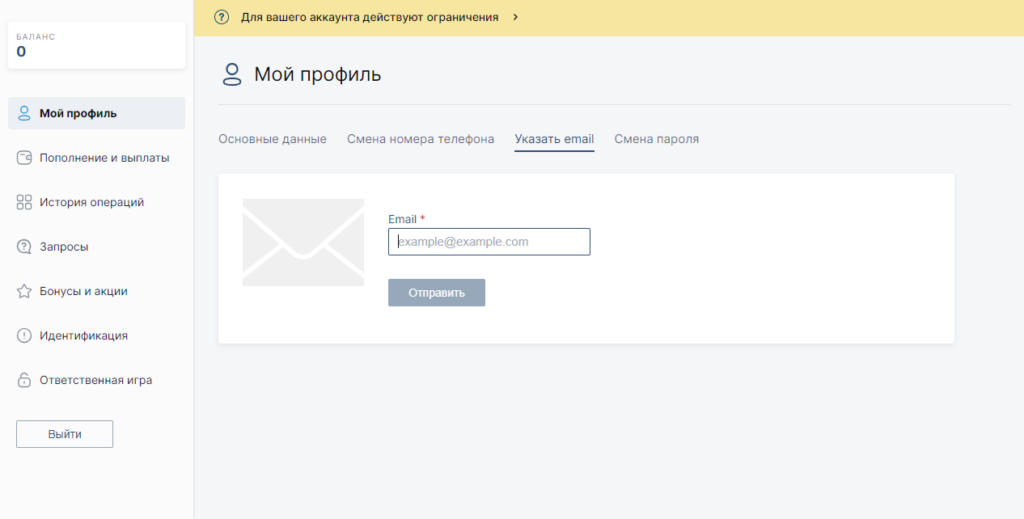Click the wallet icon for Пополнение и выплаты

pyautogui.click(x=24, y=157)
